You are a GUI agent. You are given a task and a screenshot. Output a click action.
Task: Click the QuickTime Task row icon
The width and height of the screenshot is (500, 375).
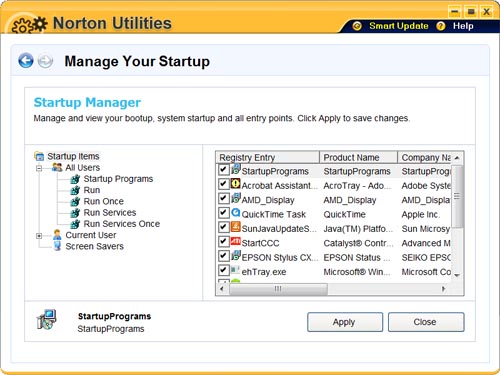click(236, 212)
